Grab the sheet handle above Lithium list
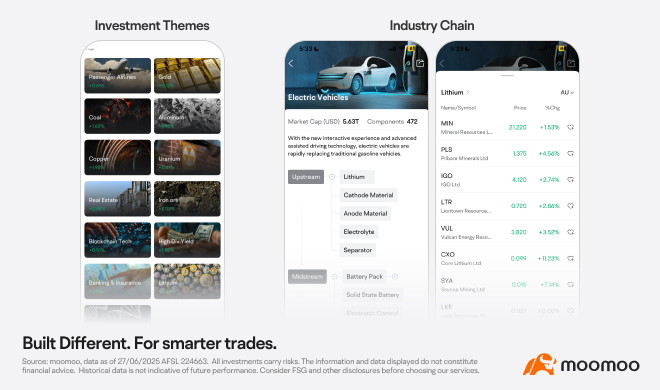Viewport: 660px width, 390px height. click(x=508, y=76)
